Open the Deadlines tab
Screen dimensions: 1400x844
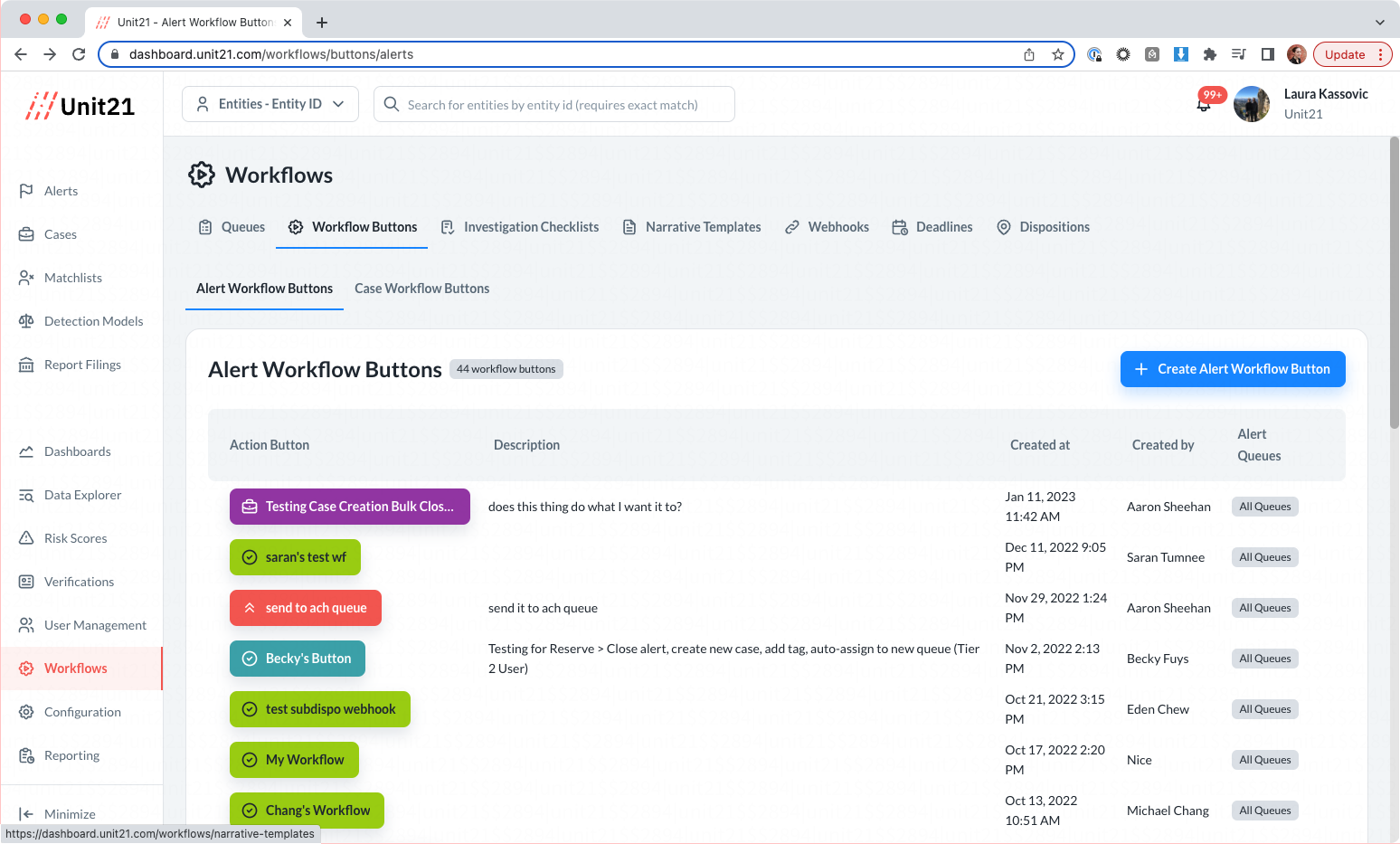pos(932,227)
